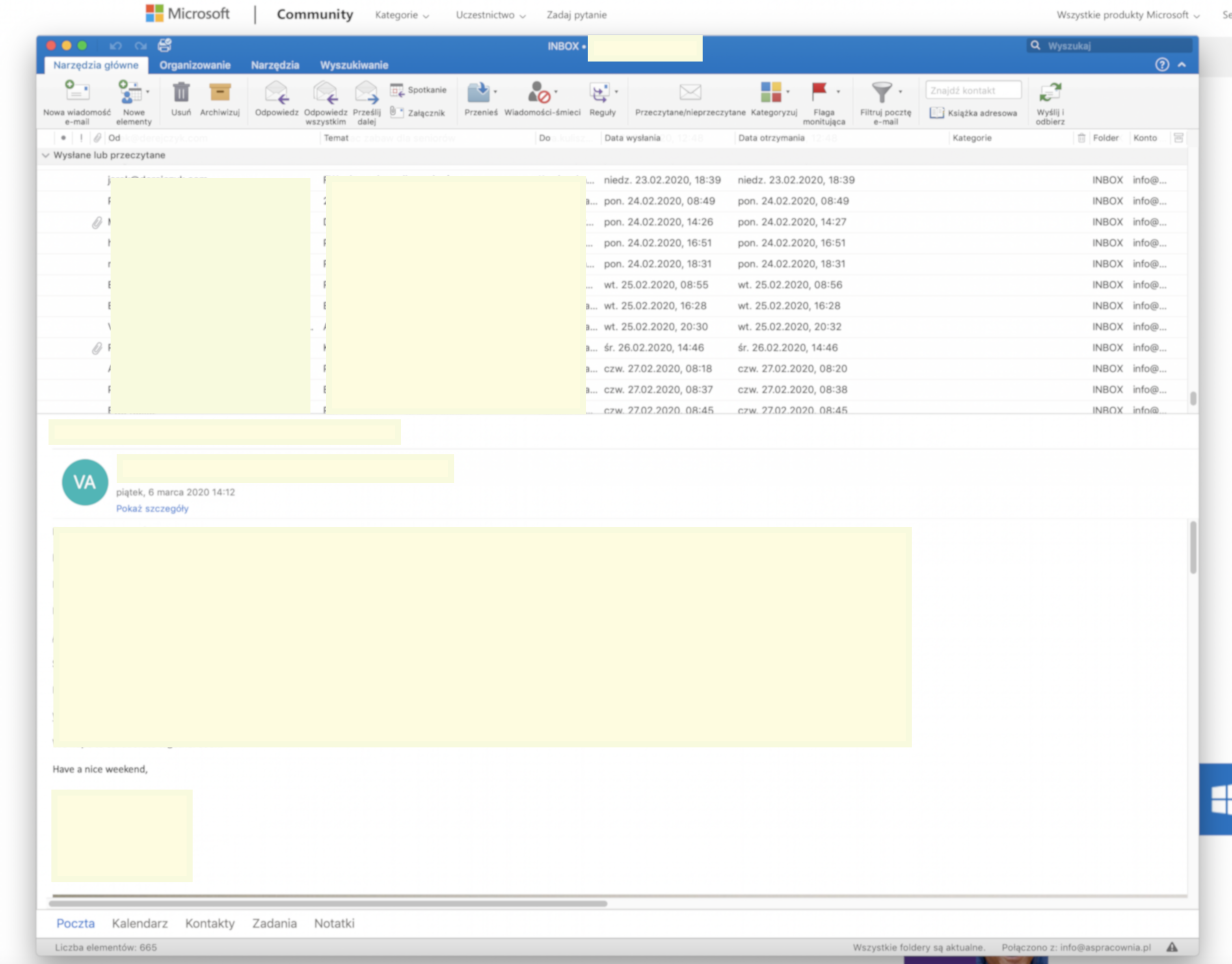
Task: Click the Usuń trash icon
Action: [x=181, y=92]
